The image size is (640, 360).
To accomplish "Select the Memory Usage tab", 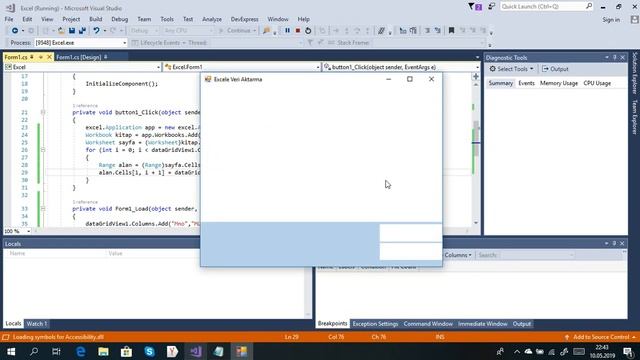I will [559, 83].
